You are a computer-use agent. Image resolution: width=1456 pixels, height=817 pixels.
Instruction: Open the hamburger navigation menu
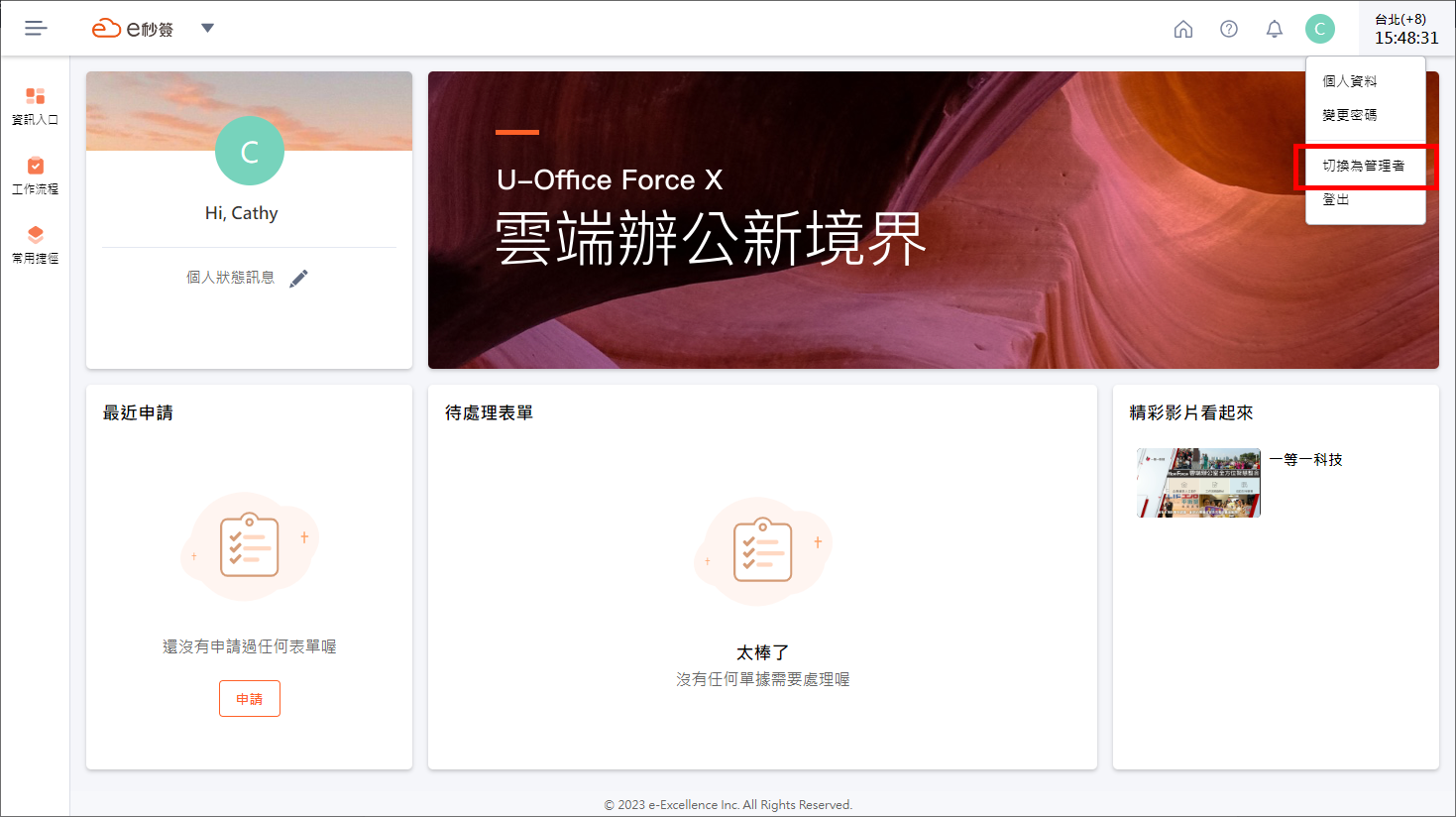(36, 28)
